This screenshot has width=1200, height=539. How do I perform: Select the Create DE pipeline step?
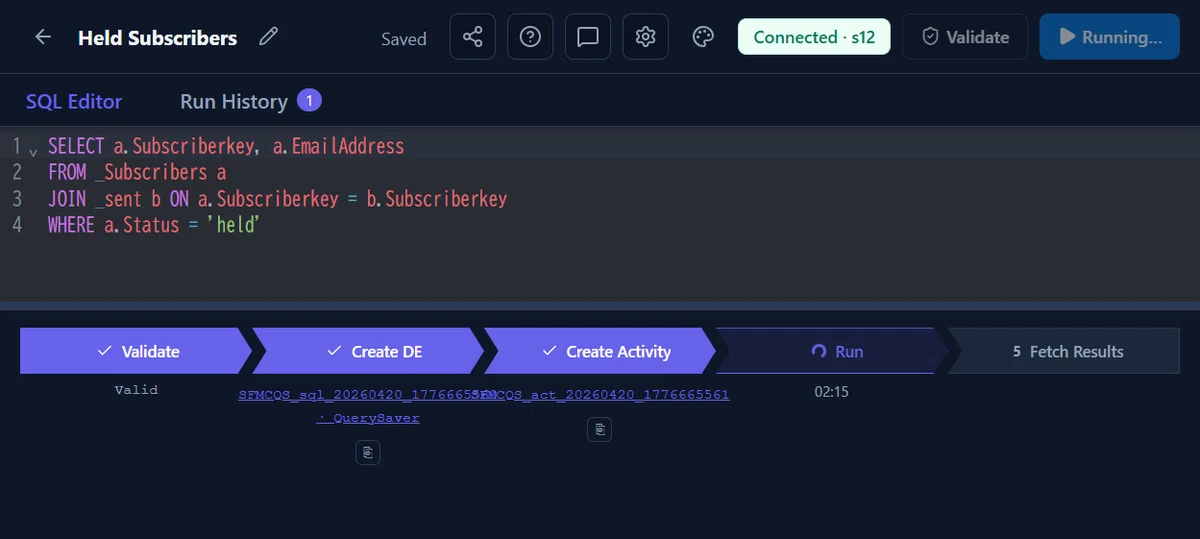click(369, 351)
